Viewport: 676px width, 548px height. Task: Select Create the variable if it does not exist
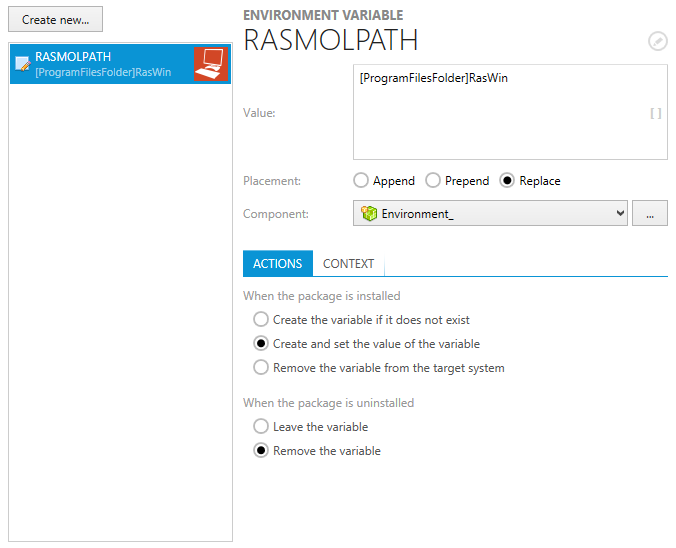click(x=261, y=320)
